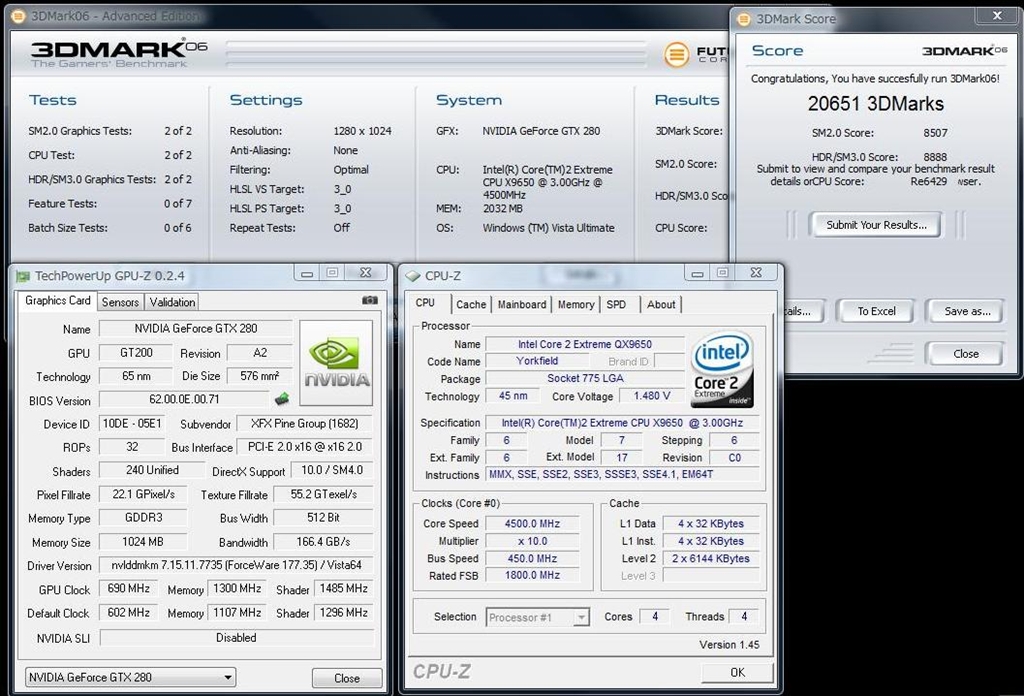Switch to the Sensors tab in GPU-Z
Viewport: 1024px width, 696px height.
point(120,302)
